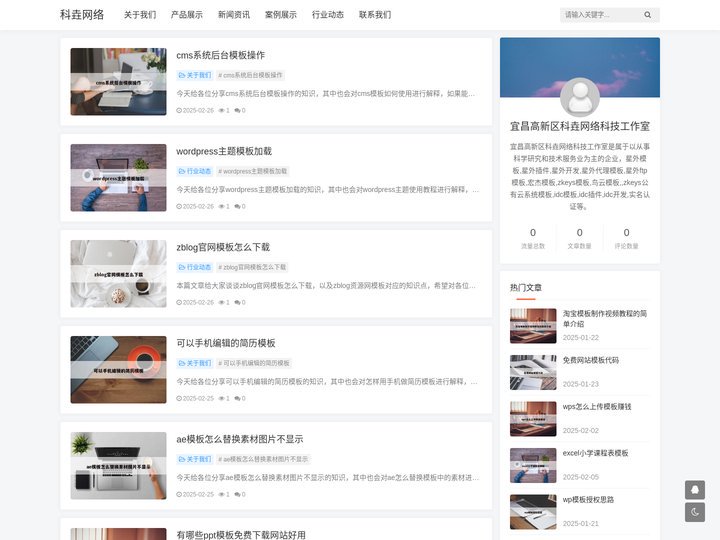The width and height of the screenshot is (720, 540).
Task: Toggle dark mode with the moon button
Action: coord(695,512)
